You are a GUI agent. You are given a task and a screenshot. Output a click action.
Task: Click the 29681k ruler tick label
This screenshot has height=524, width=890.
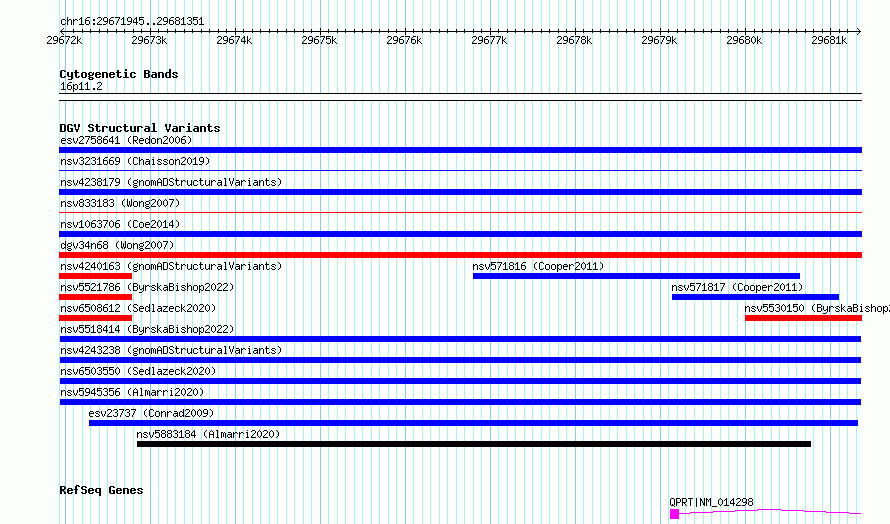click(829, 40)
